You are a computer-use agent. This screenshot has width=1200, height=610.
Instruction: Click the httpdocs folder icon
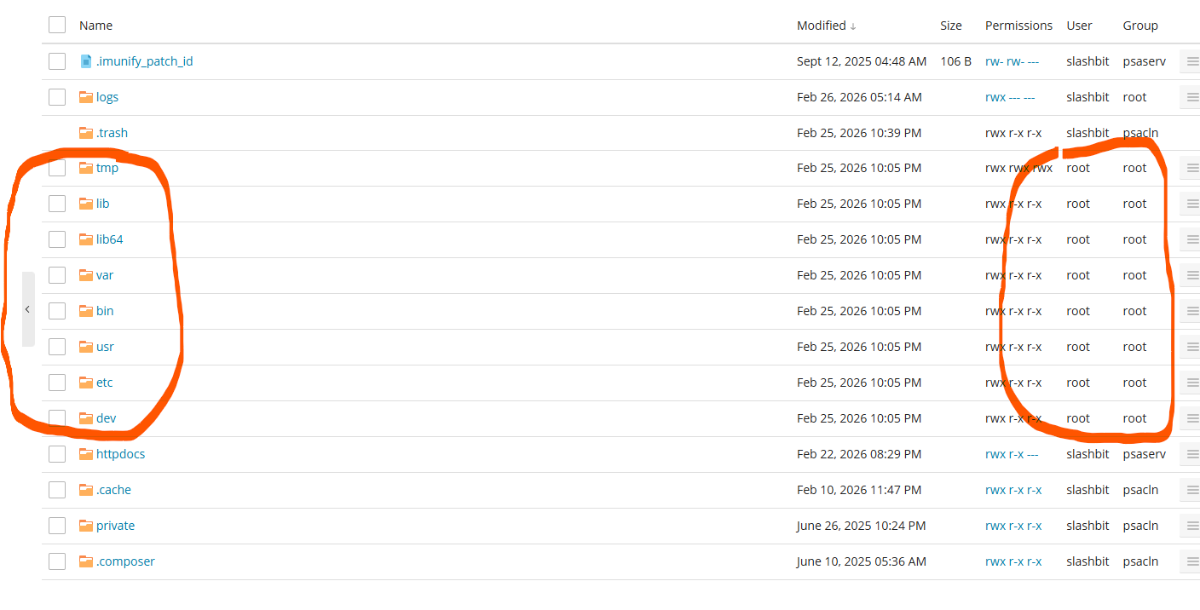pos(86,454)
